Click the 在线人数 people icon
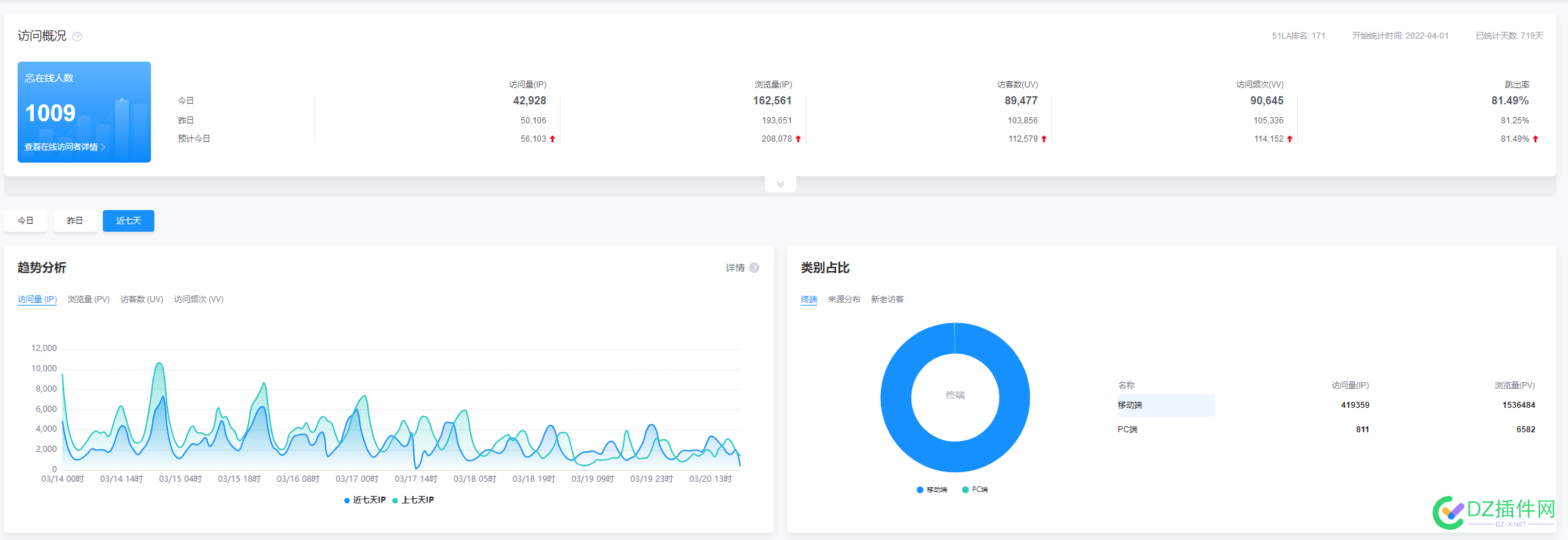Screen dimensions: 1568x540 click(x=30, y=79)
